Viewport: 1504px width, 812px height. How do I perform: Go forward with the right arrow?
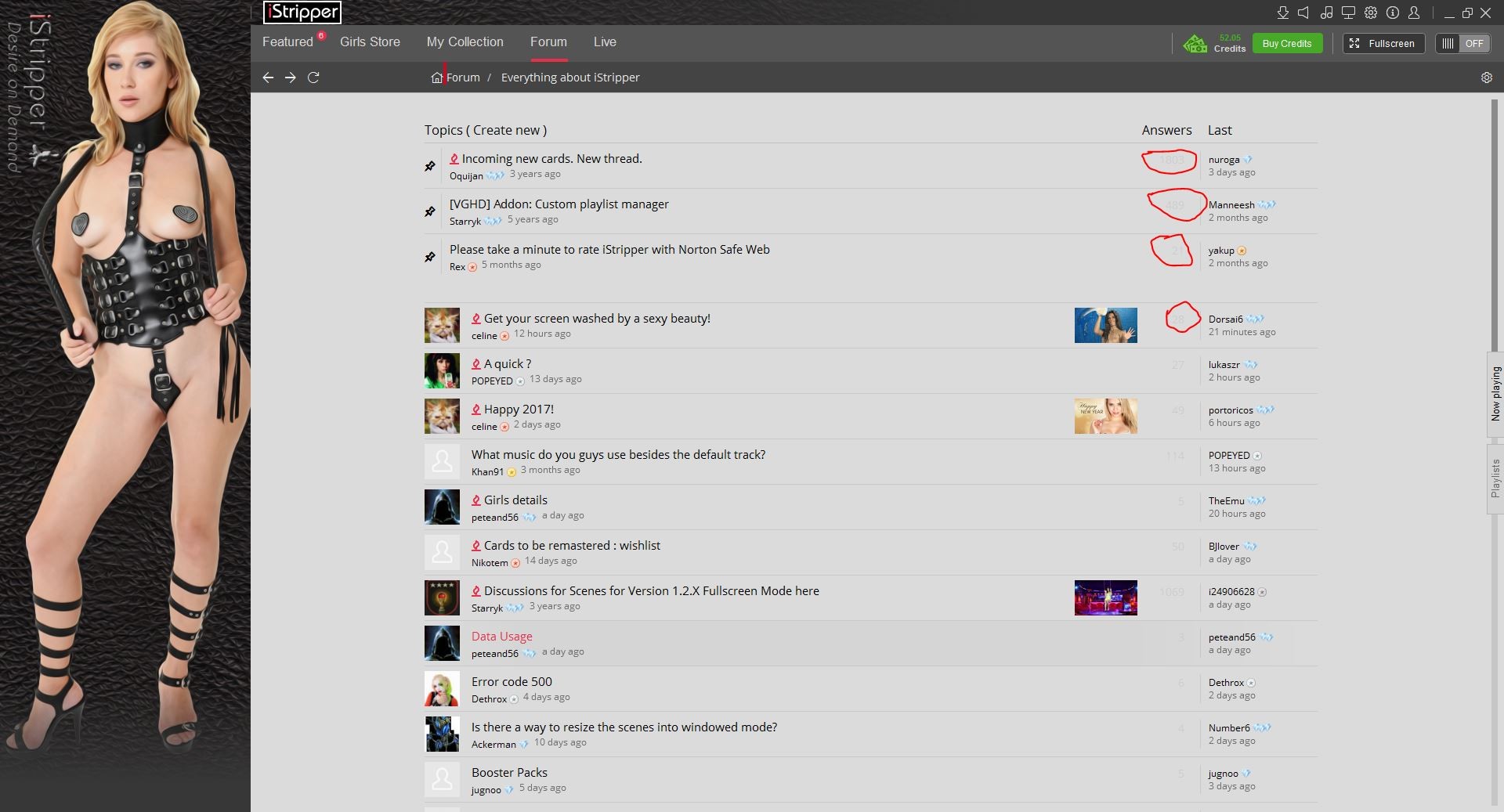click(291, 78)
